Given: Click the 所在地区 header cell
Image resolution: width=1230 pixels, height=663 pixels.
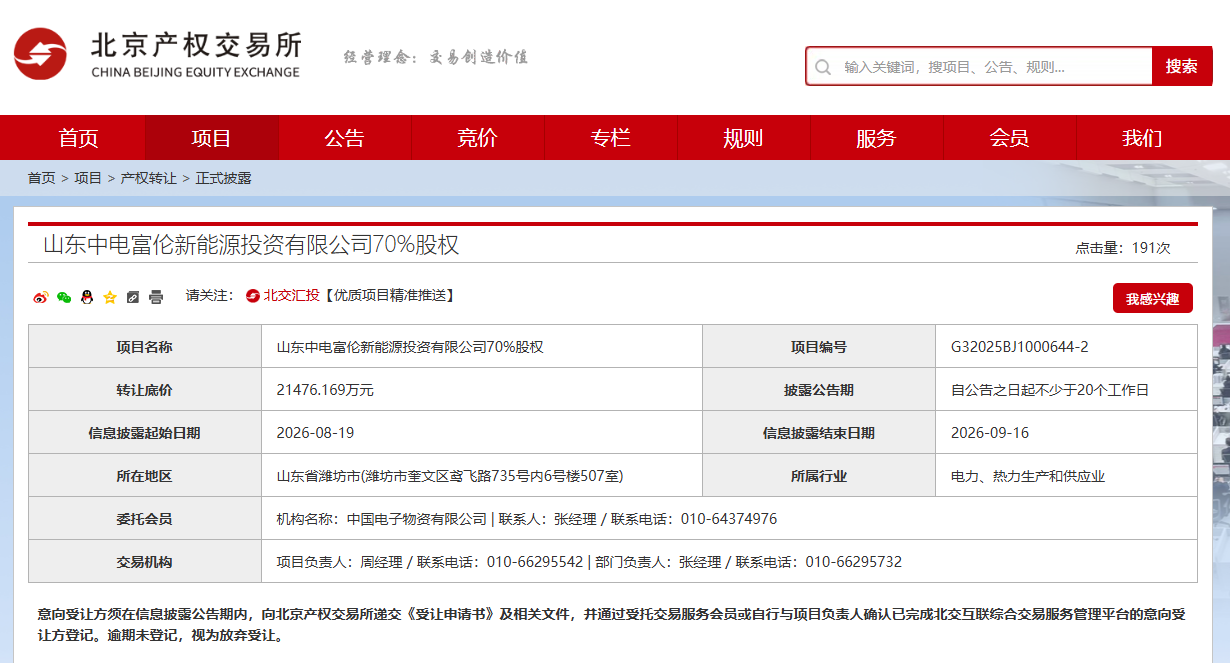Looking at the screenshot, I should coord(145,476).
